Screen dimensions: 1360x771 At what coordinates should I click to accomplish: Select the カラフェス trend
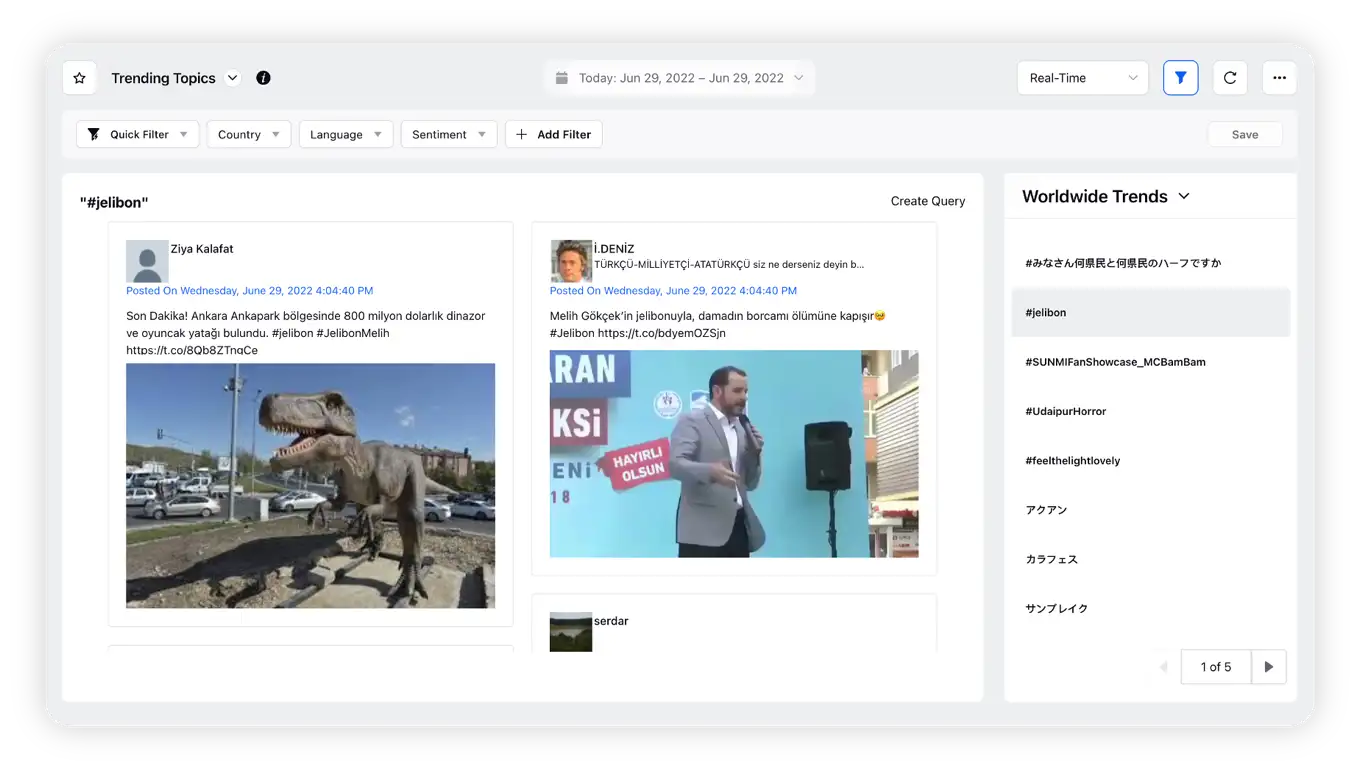[x=1151, y=559]
